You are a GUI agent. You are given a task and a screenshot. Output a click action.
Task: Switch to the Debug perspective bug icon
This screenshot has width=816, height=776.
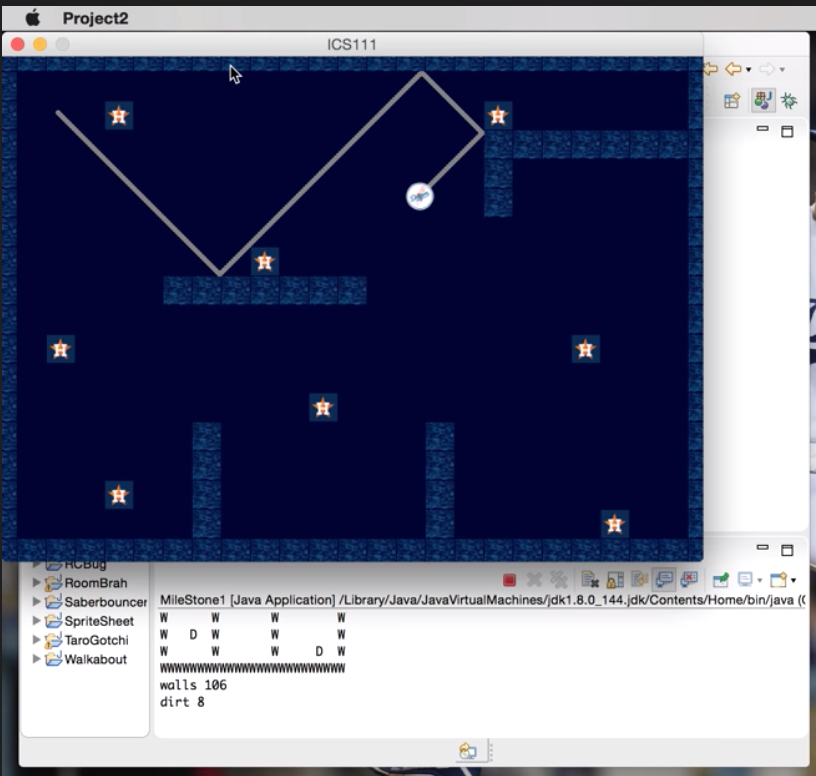click(x=789, y=100)
